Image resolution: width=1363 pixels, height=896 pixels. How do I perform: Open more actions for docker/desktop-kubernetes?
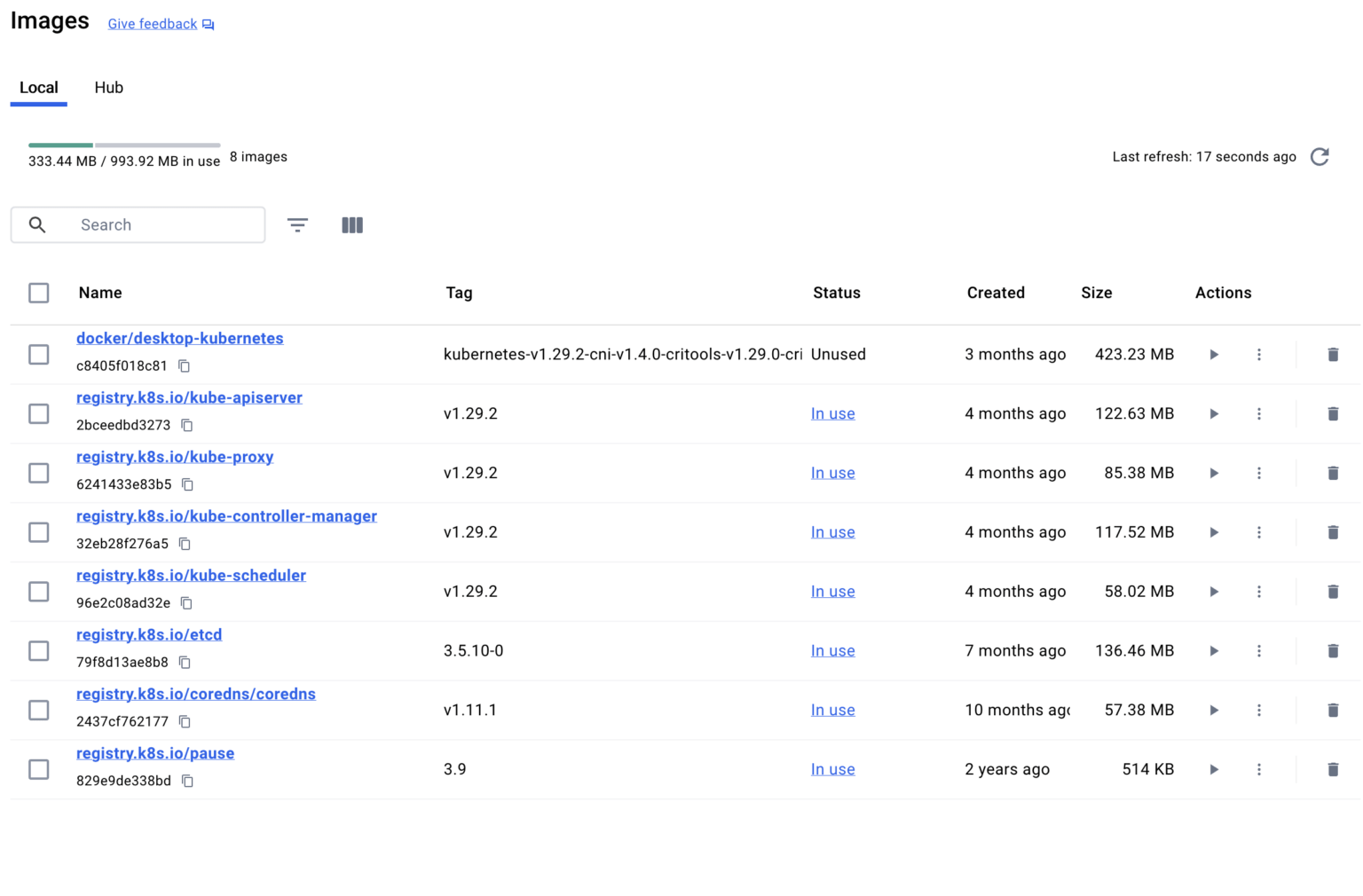1259,354
